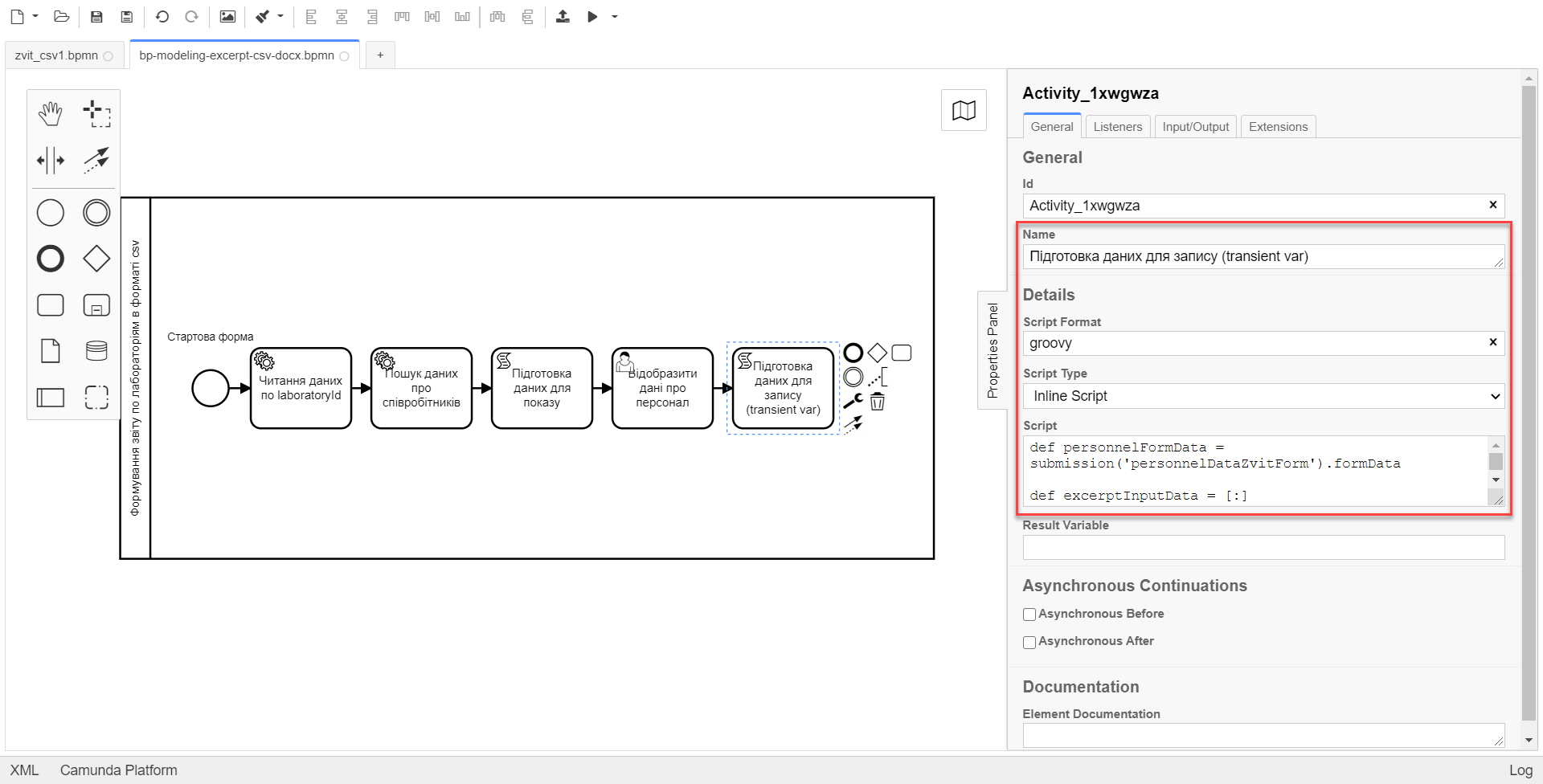The width and height of the screenshot is (1543, 784).
Task: Open a file with the folder icon
Action: point(61,16)
